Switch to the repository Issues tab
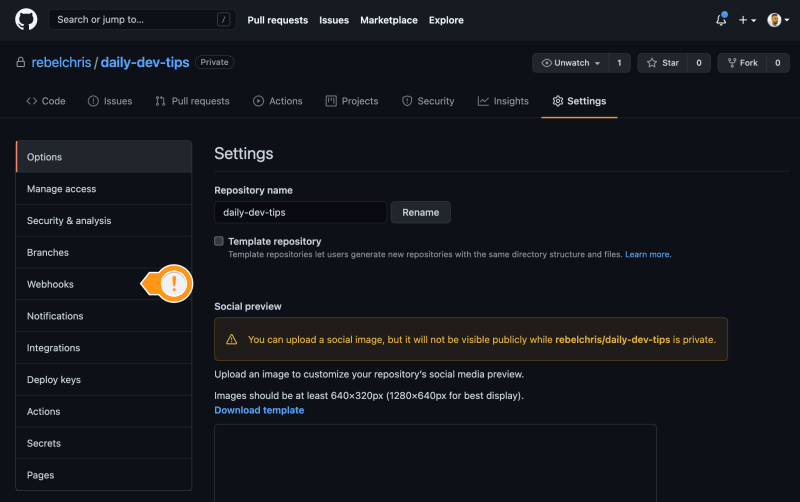This screenshot has height=502, width=800. point(110,101)
